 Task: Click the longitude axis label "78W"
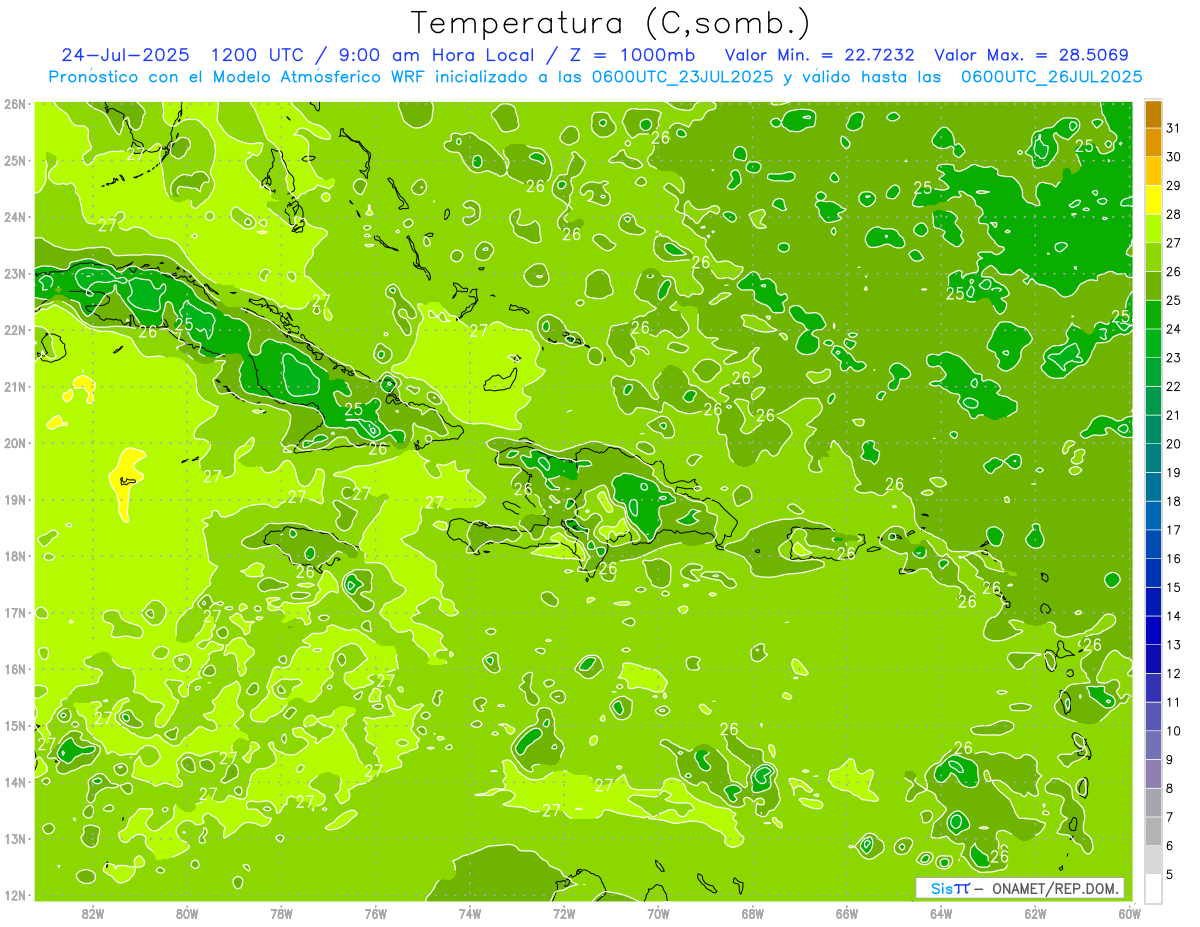tap(281, 913)
